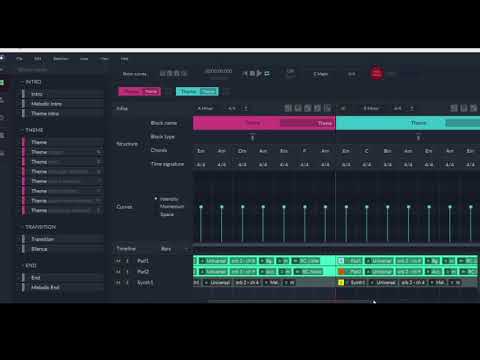The width and height of the screenshot is (480, 360).
Task: Click the play button in the transport
Action: pos(259,73)
